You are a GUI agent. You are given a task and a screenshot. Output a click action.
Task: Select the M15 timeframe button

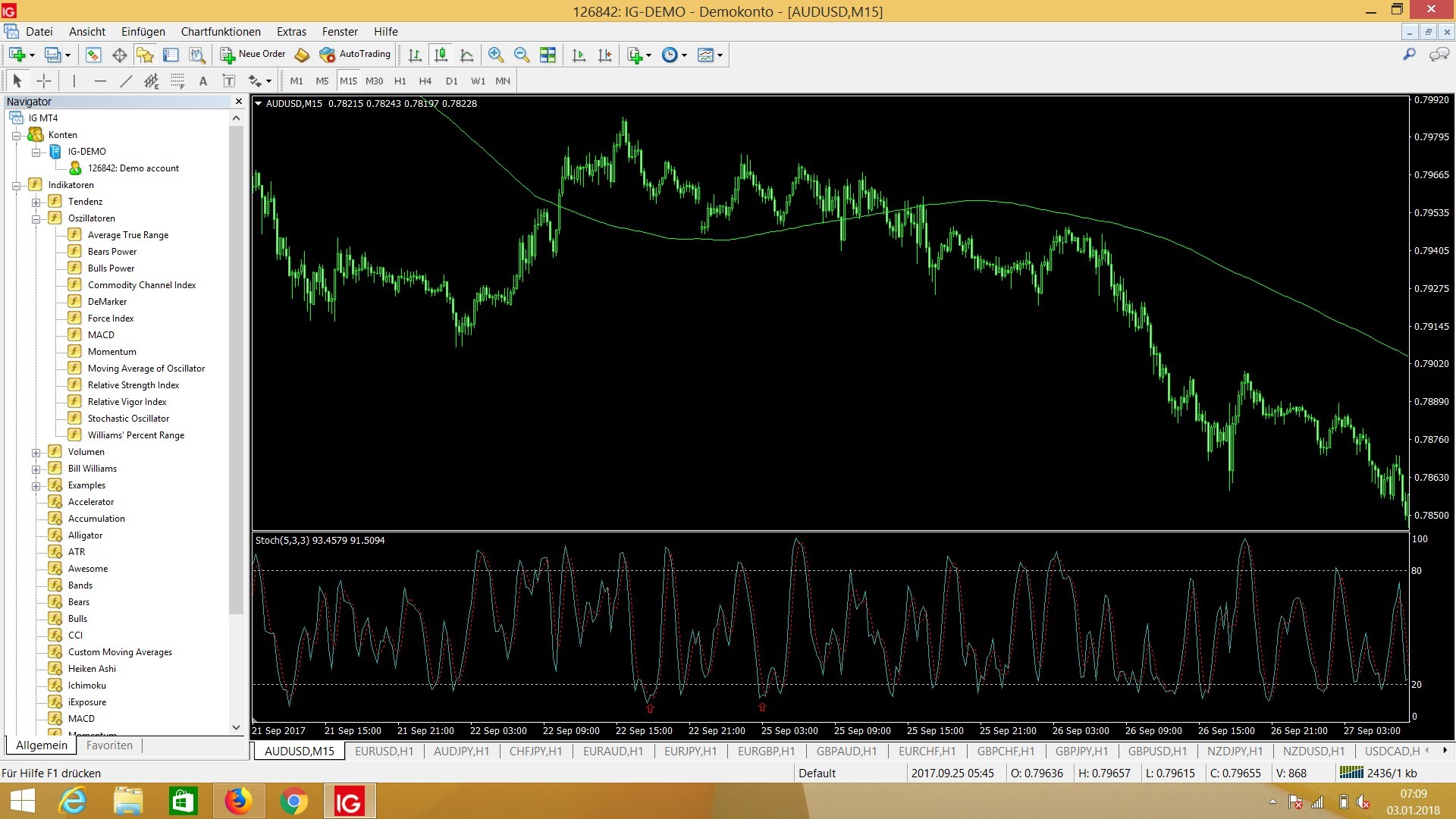click(348, 80)
